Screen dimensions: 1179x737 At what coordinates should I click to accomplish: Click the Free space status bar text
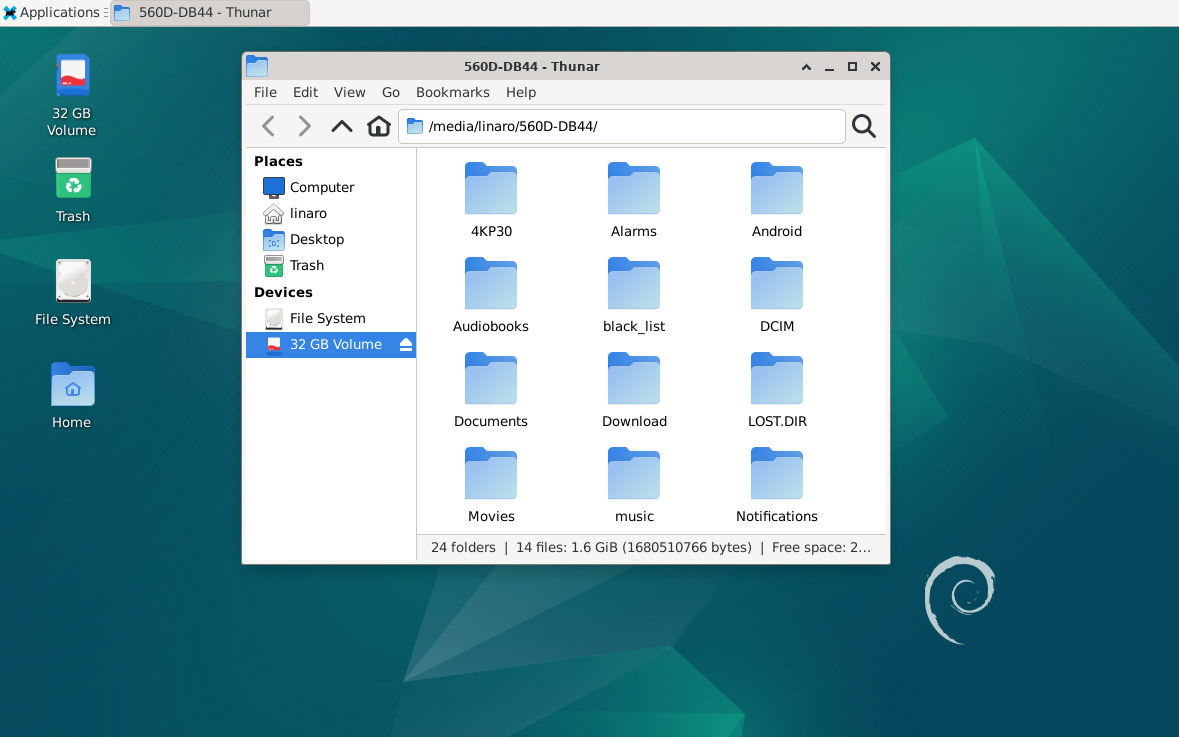pyautogui.click(x=821, y=547)
